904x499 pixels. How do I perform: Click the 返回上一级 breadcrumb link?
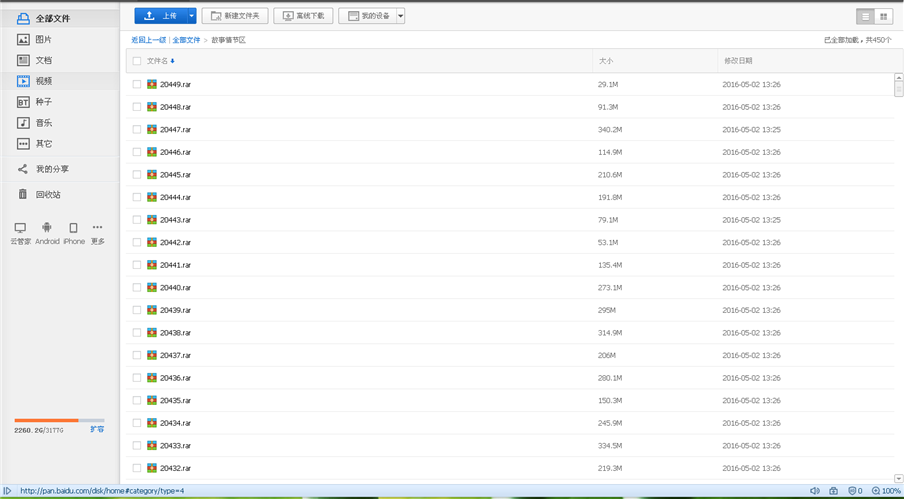click(x=148, y=40)
